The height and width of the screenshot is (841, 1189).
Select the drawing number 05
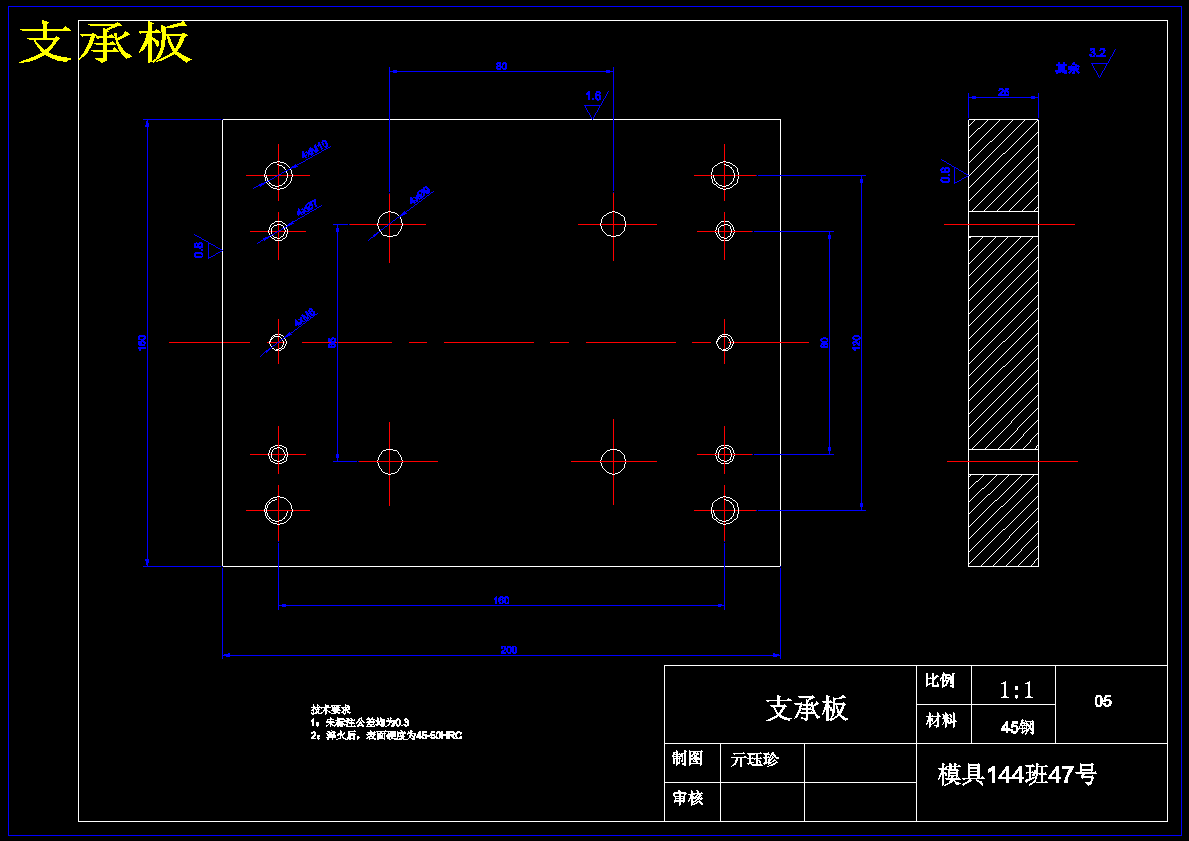[x=1103, y=701]
